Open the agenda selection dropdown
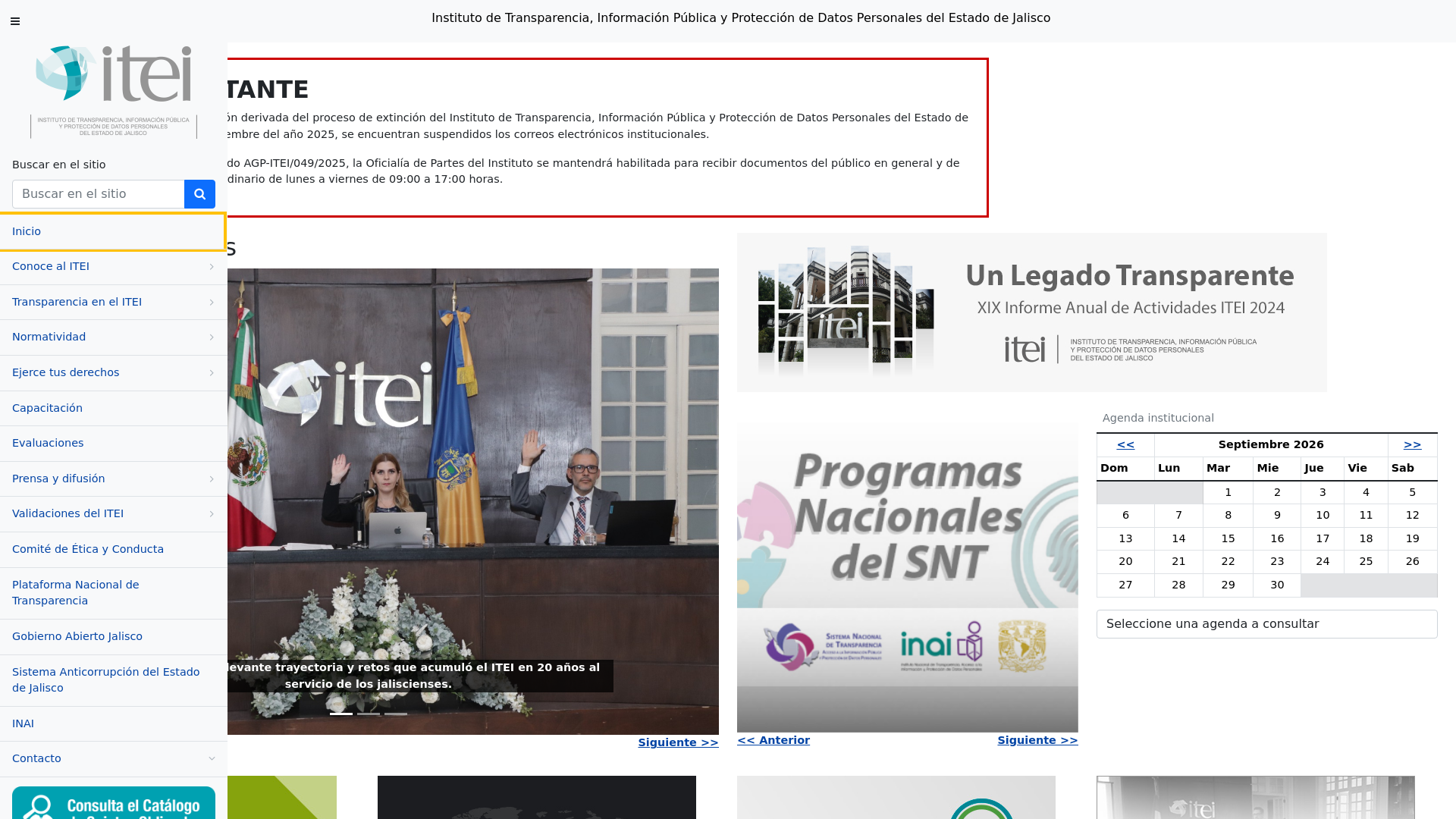1456x819 pixels. (x=1266, y=624)
